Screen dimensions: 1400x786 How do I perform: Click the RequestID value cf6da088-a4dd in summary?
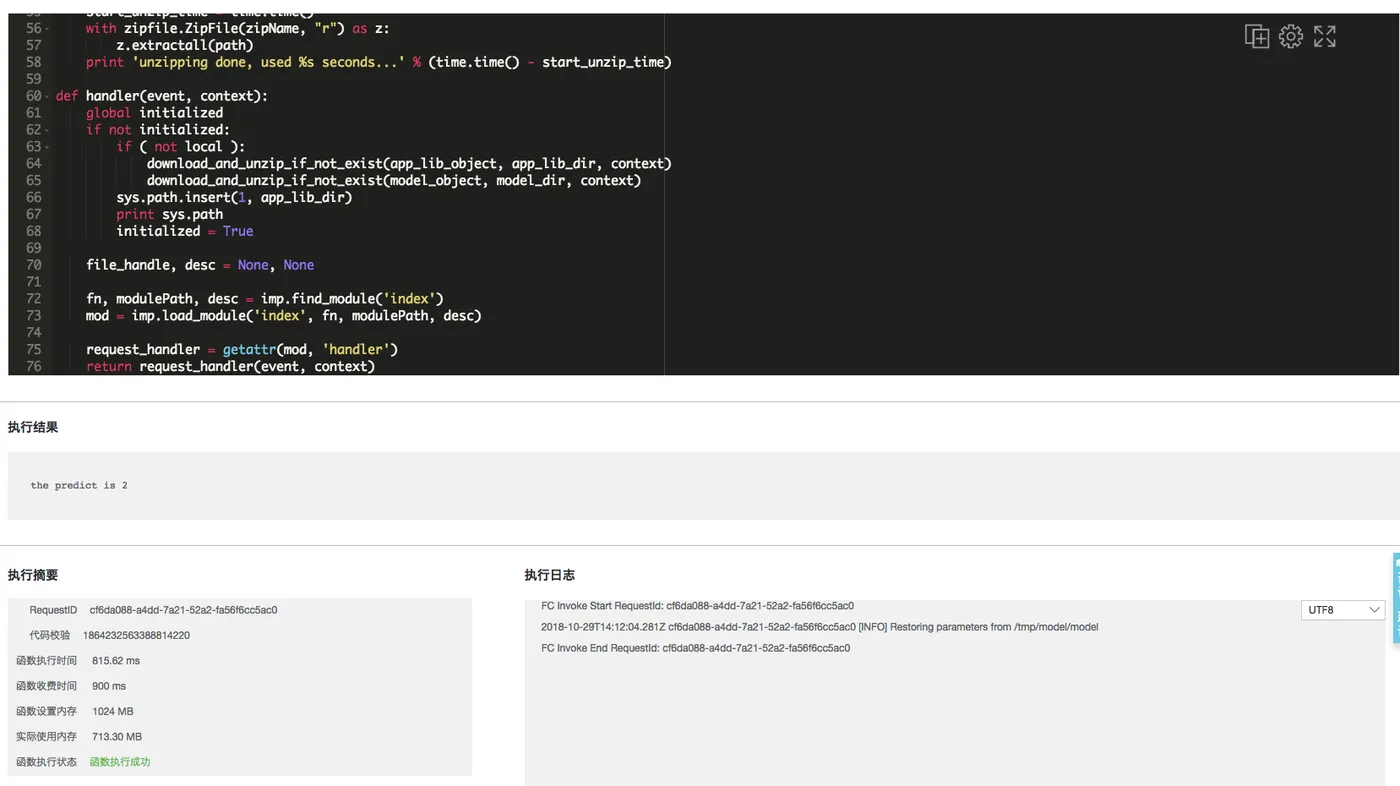coord(183,610)
